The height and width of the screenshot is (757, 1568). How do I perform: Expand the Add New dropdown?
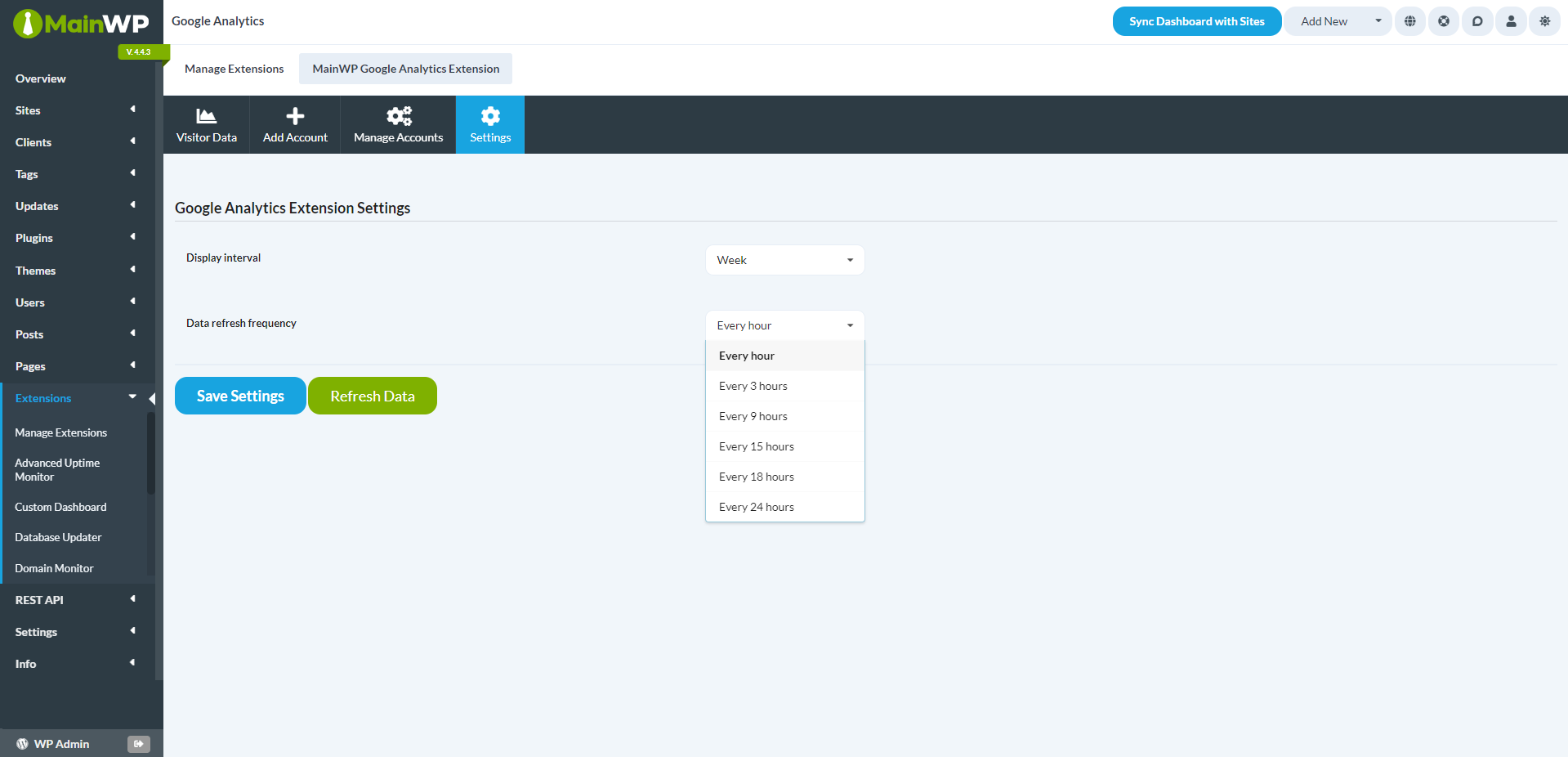click(x=1378, y=21)
